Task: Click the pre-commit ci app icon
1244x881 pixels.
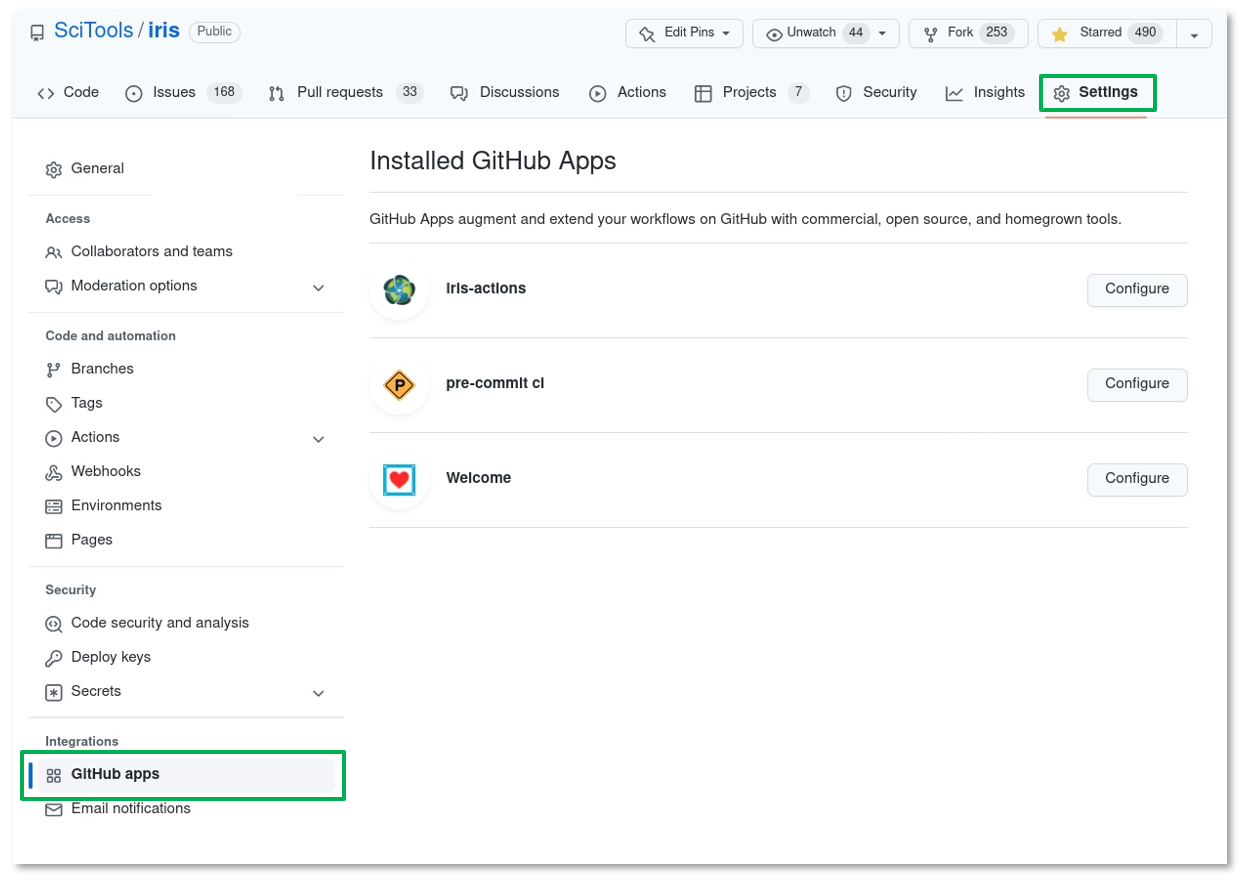Action: coord(399,385)
